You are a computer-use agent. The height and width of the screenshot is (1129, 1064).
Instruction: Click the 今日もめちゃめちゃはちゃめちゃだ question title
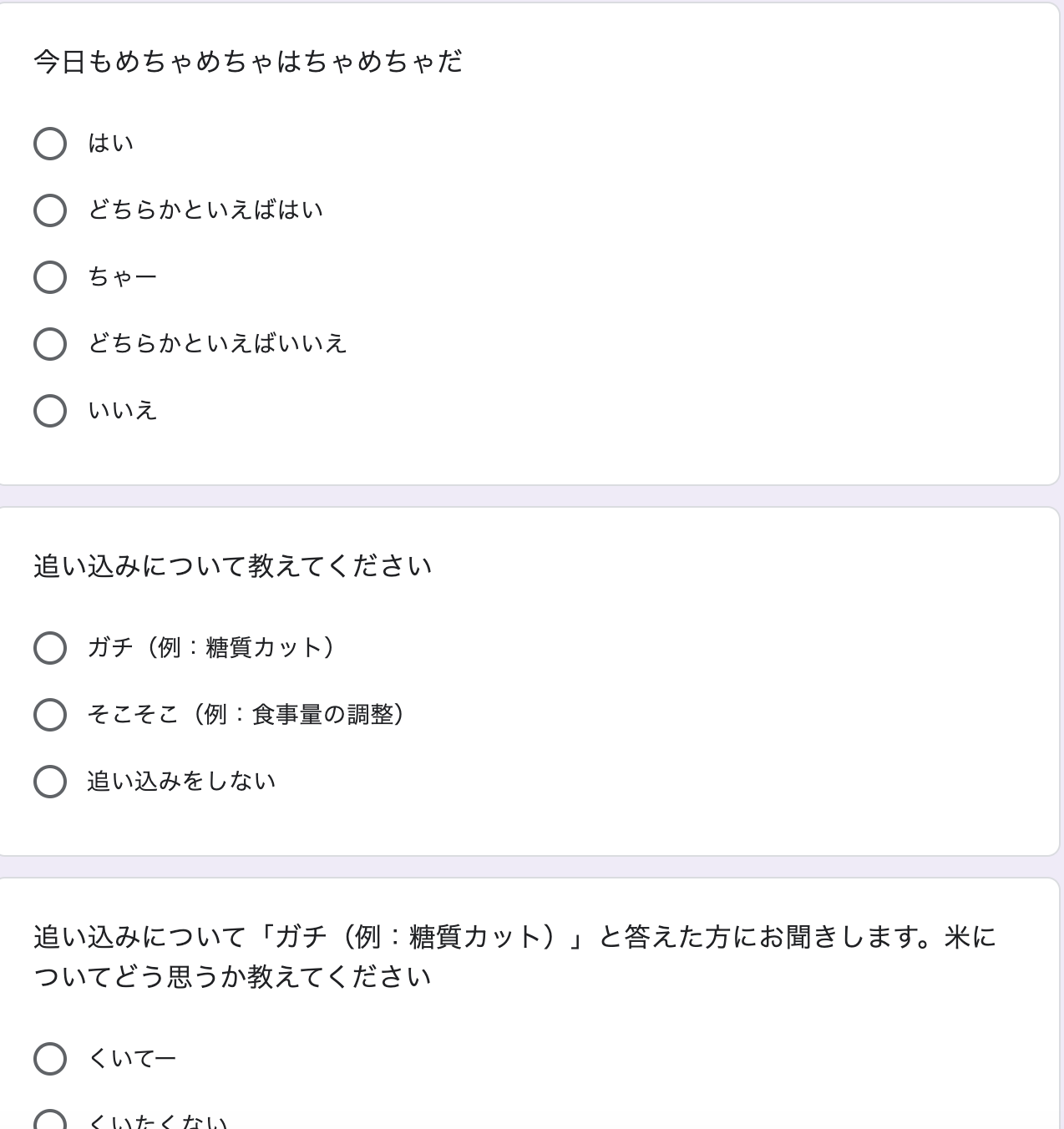[x=248, y=62]
